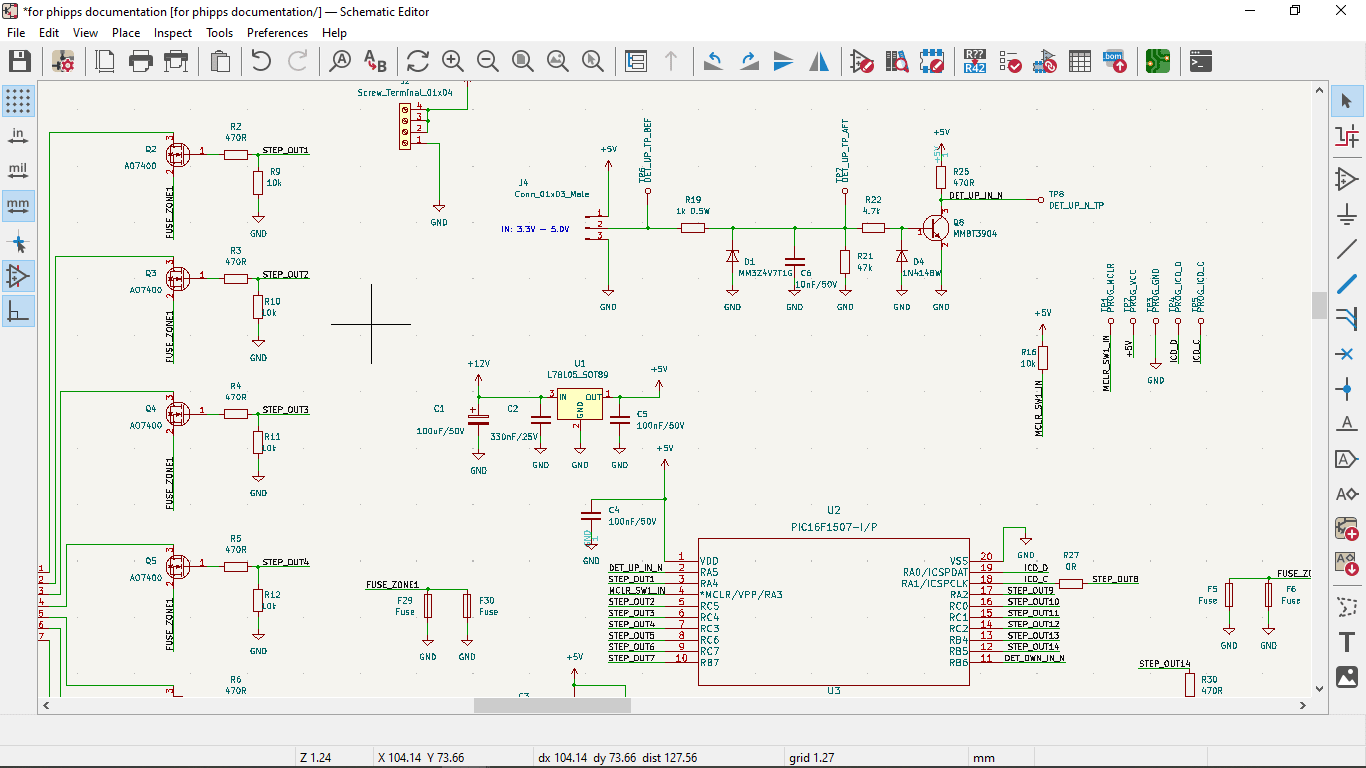Activate the highlight net tool
Viewport: 1366px width, 768px height.
pyautogui.click(x=1346, y=136)
